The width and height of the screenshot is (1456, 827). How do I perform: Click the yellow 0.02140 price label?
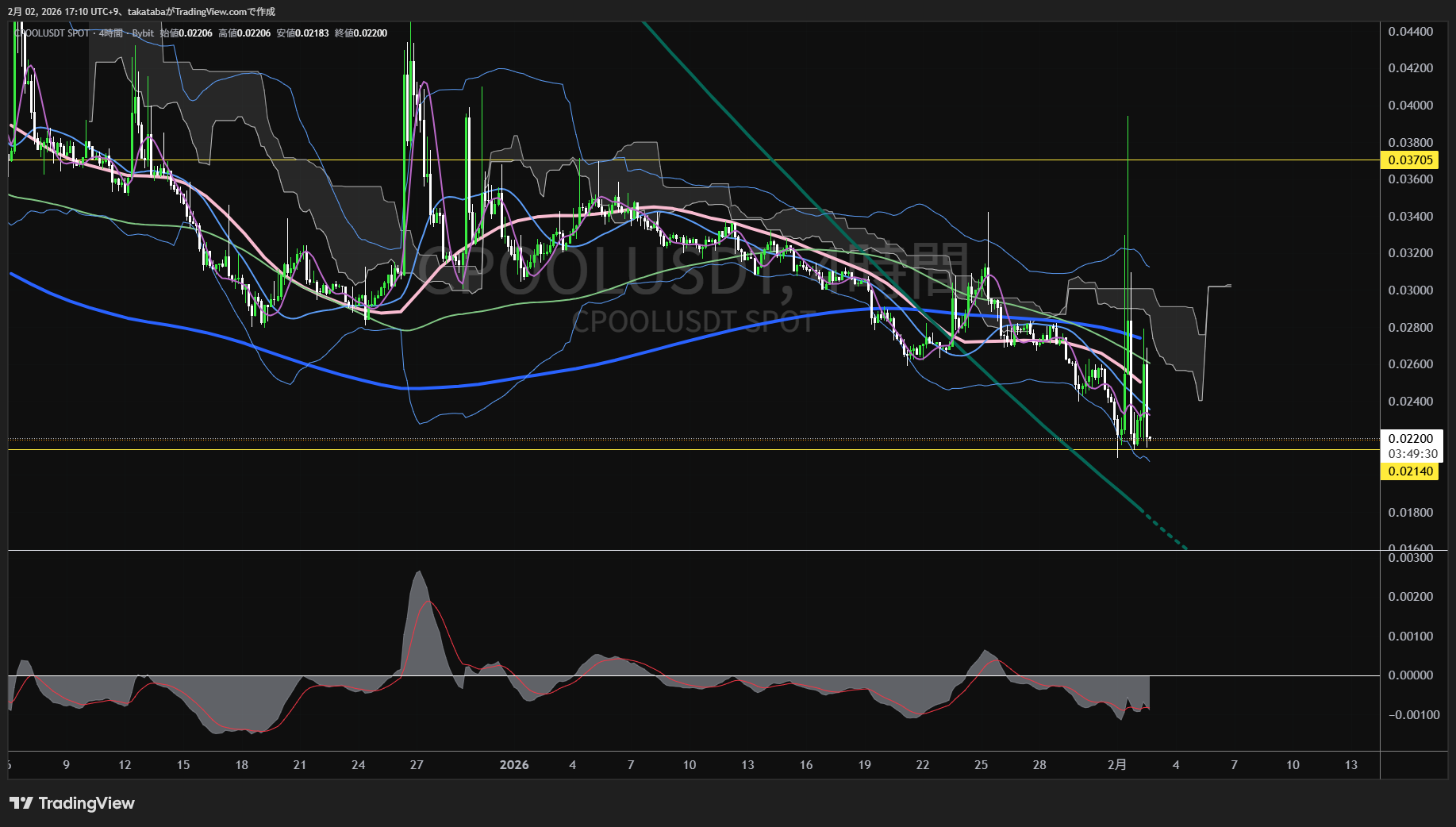1410,471
